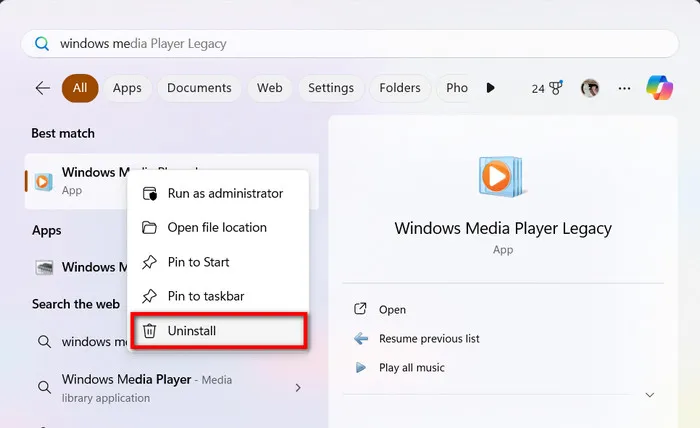700x428 pixels.
Task: Click the trash can icon beside Uninstall
Action: 149,331
